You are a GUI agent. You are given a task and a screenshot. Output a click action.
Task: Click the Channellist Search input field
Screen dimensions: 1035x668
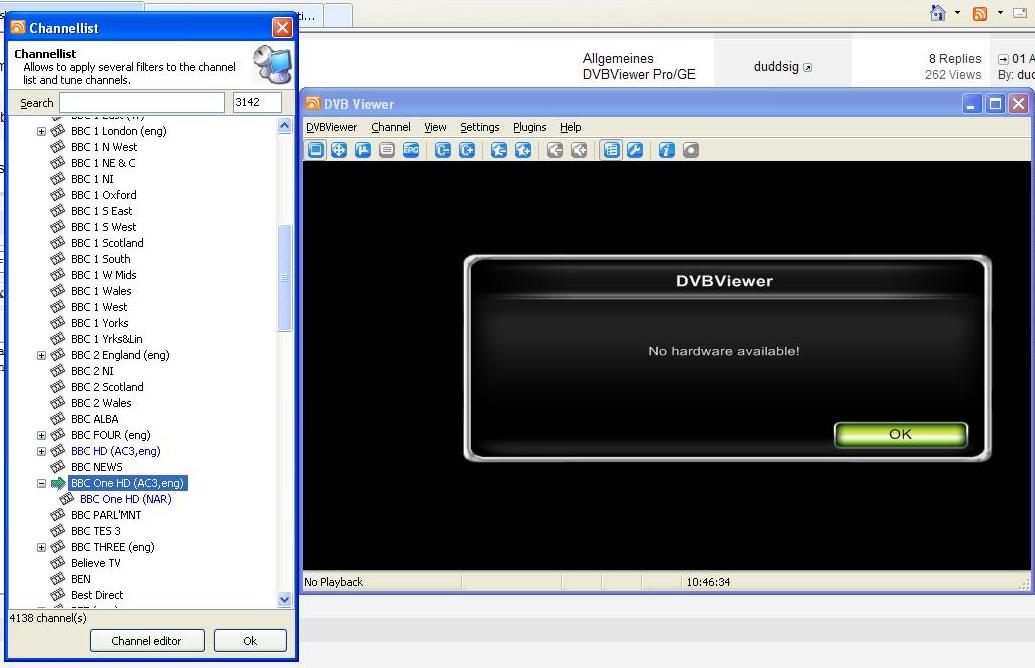click(x=142, y=102)
